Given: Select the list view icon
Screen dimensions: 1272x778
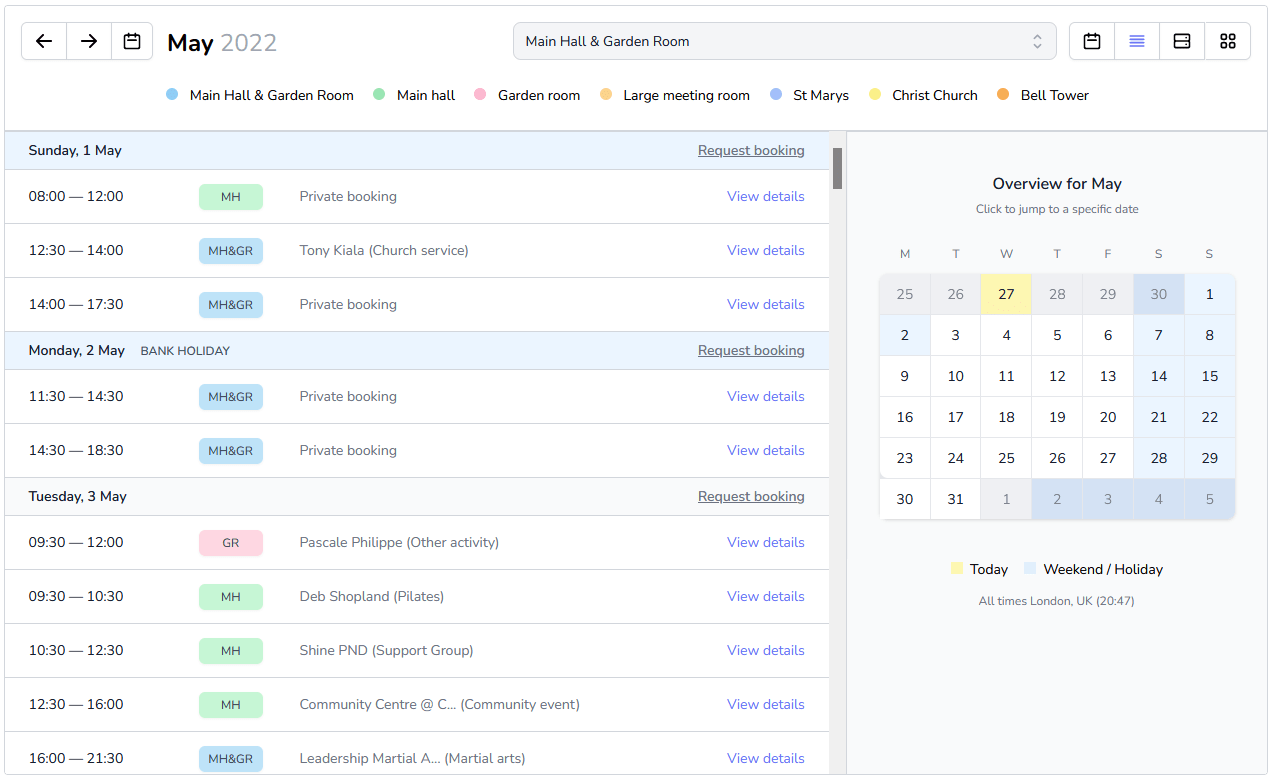Looking at the screenshot, I should [x=1137, y=41].
